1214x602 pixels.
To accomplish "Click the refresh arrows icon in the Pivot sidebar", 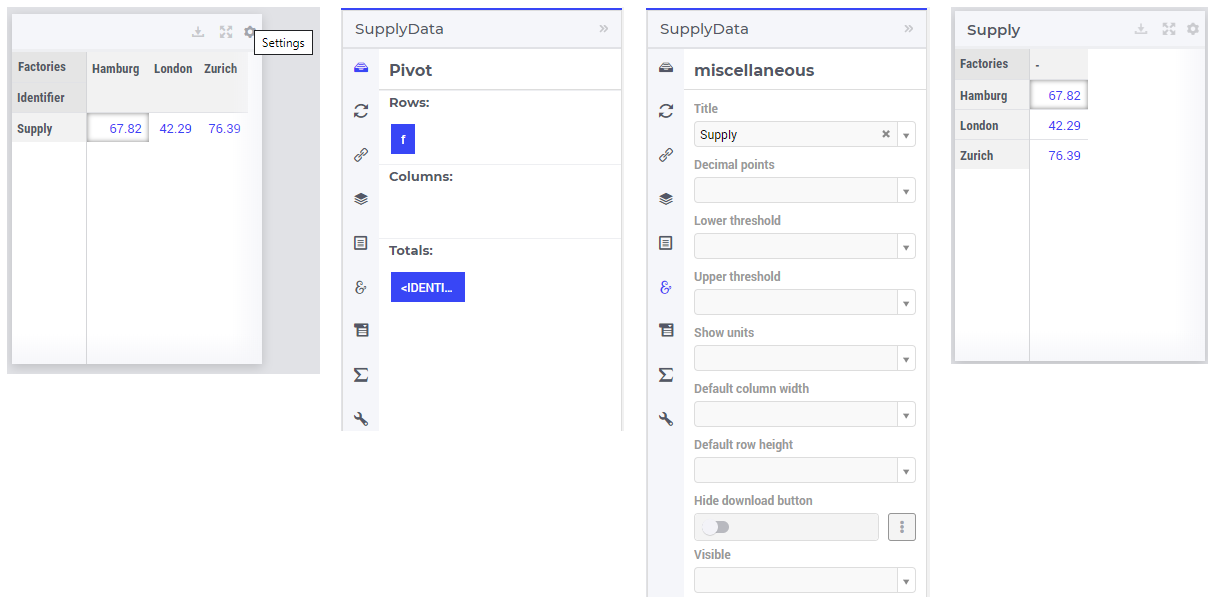I will [x=361, y=111].
